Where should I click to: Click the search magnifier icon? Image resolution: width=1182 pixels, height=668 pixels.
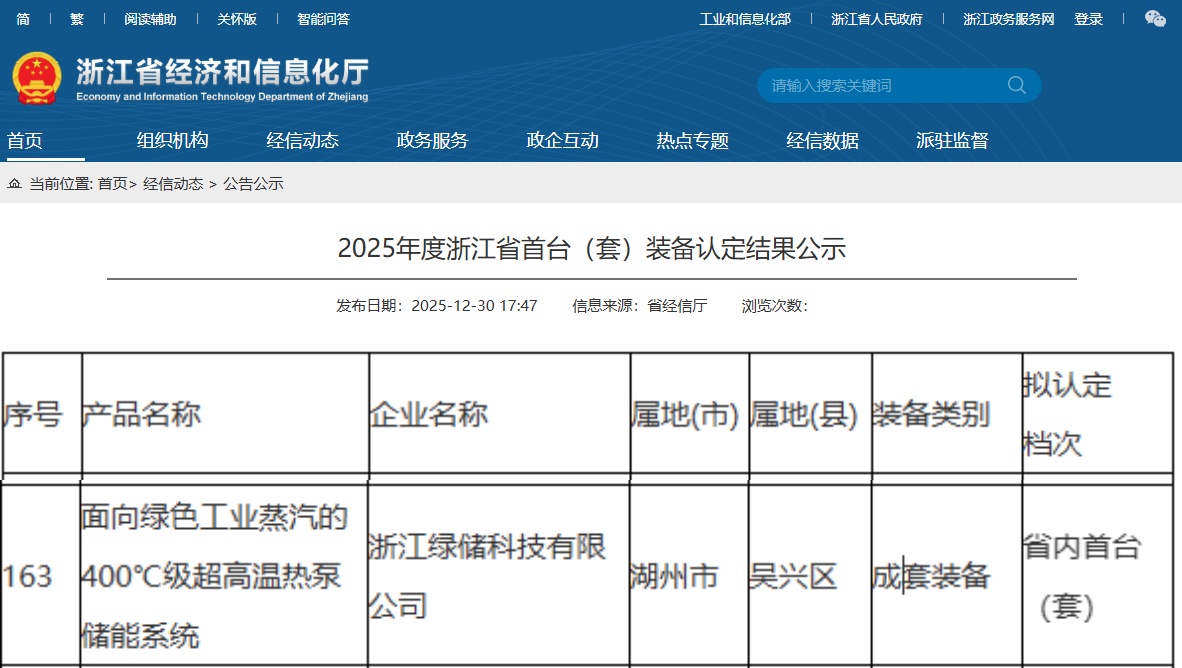coord(1016,85)
